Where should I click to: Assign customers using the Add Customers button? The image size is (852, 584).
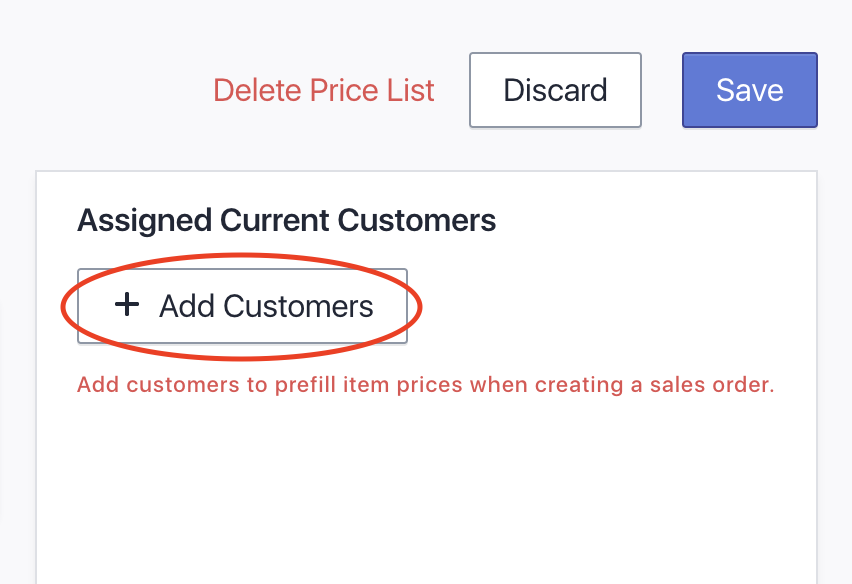pyautogui.click(x=243, y=306)
